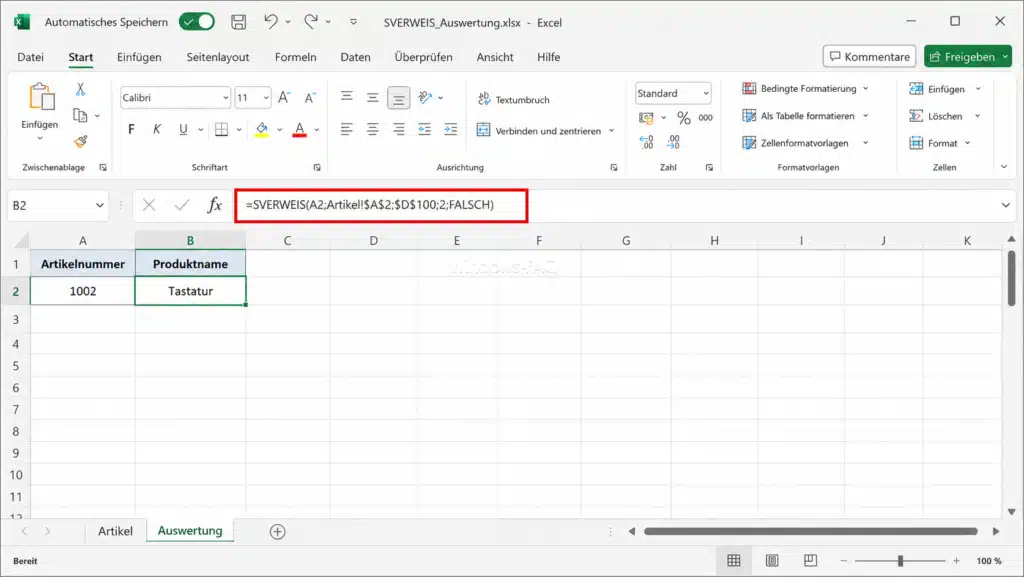The image size is (1024, 577).
Task: Align text to vertical middle
Action: click(x=372, y=97)
